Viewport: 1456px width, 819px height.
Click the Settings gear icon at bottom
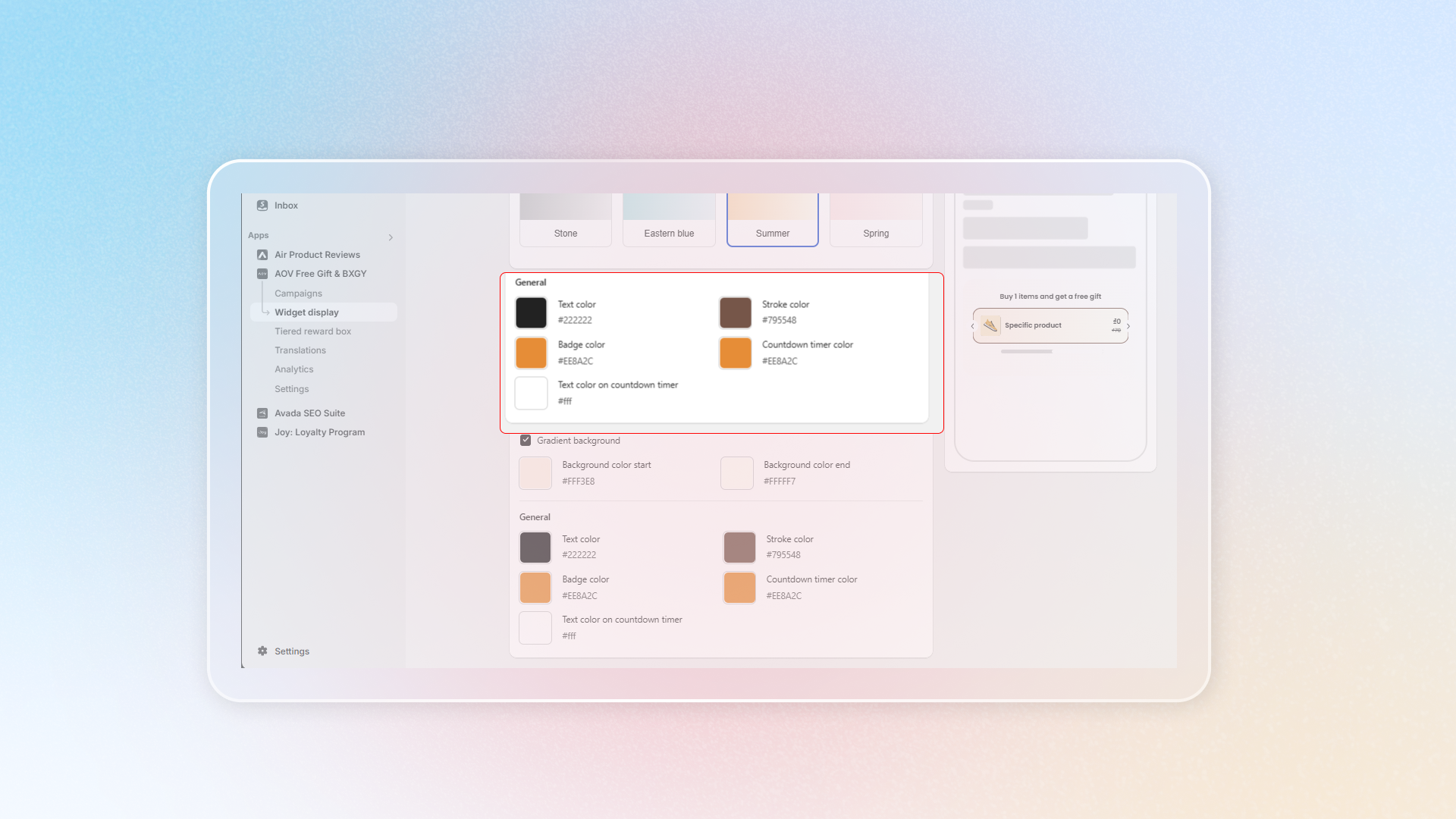(x=262, y=651)
